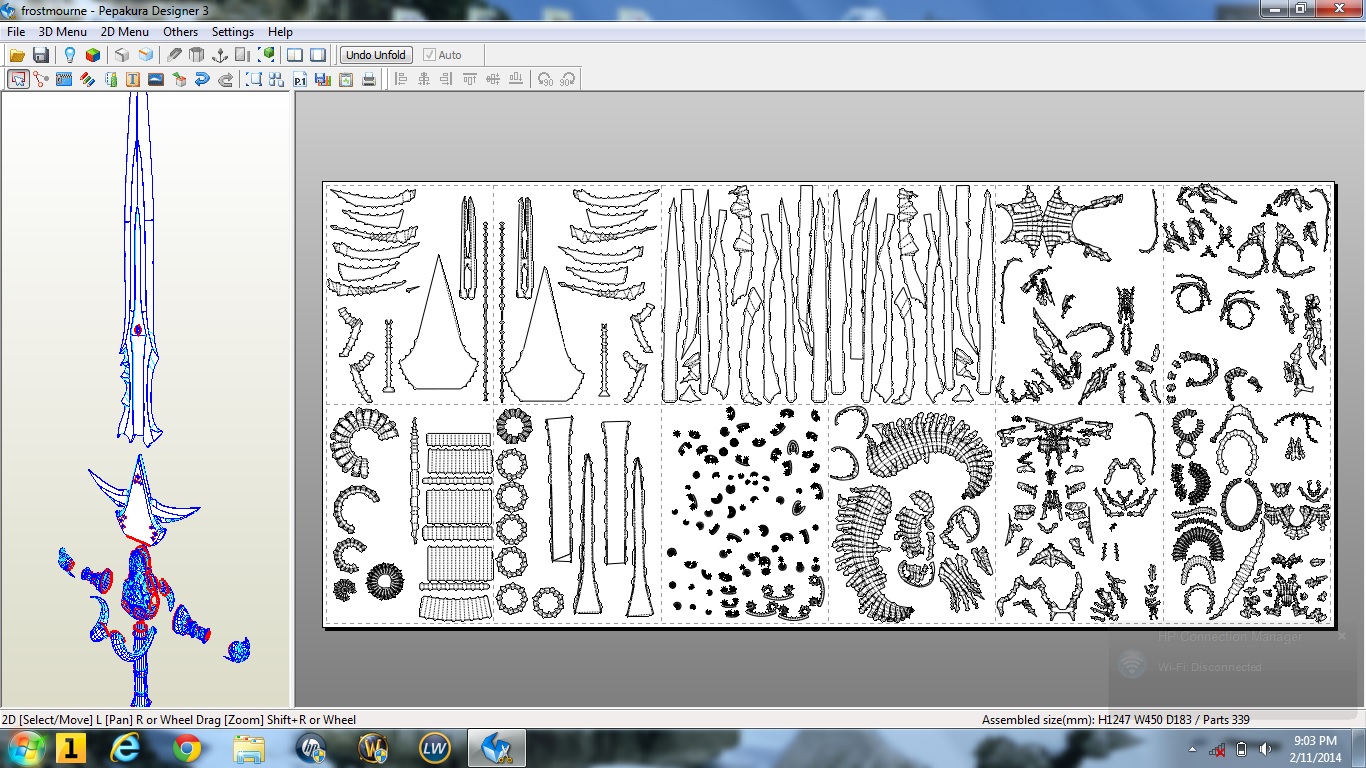The height and width of the screenshot is (768, 1366).
Task: Click the pattern page with black dot pieces
Action: click(745, 513)
